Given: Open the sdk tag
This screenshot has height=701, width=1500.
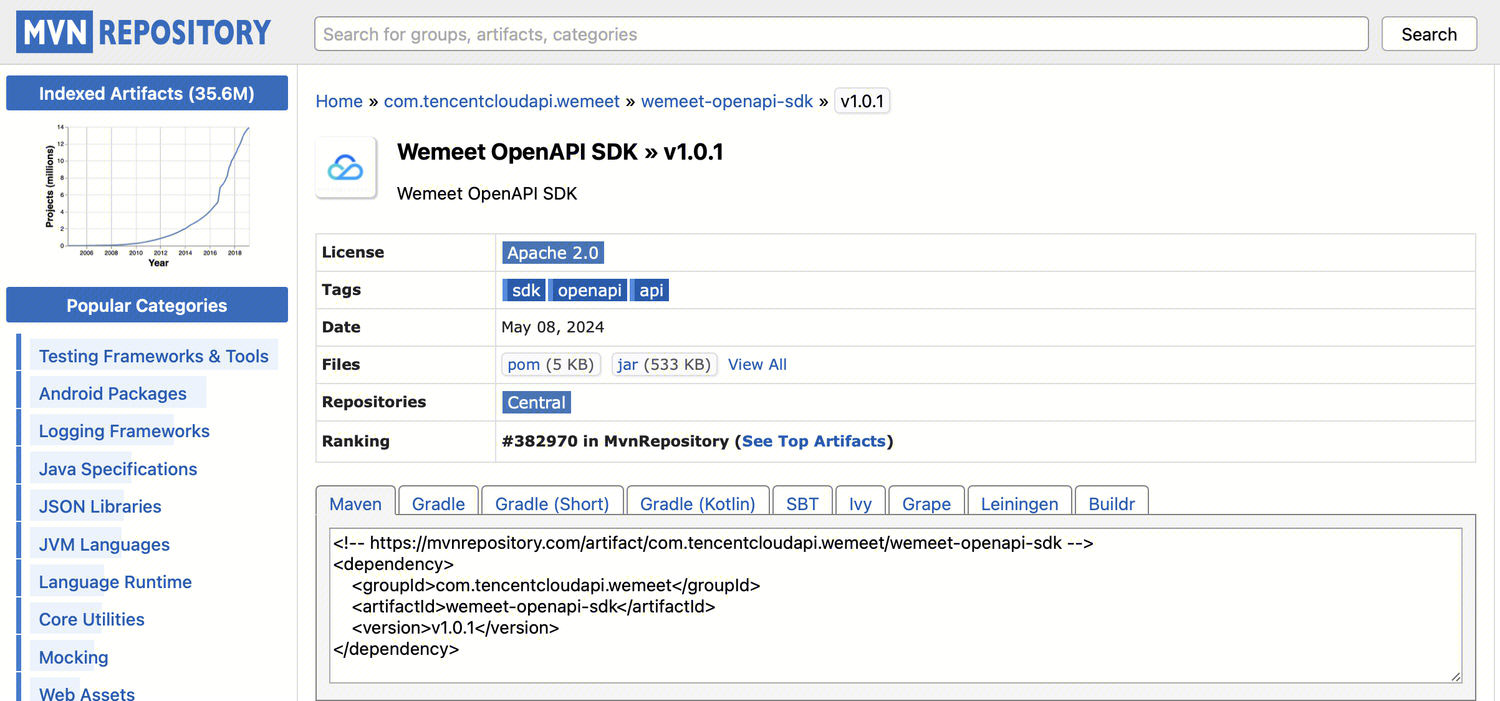Looking at the screenshot, I should click(x=524, y=290).
